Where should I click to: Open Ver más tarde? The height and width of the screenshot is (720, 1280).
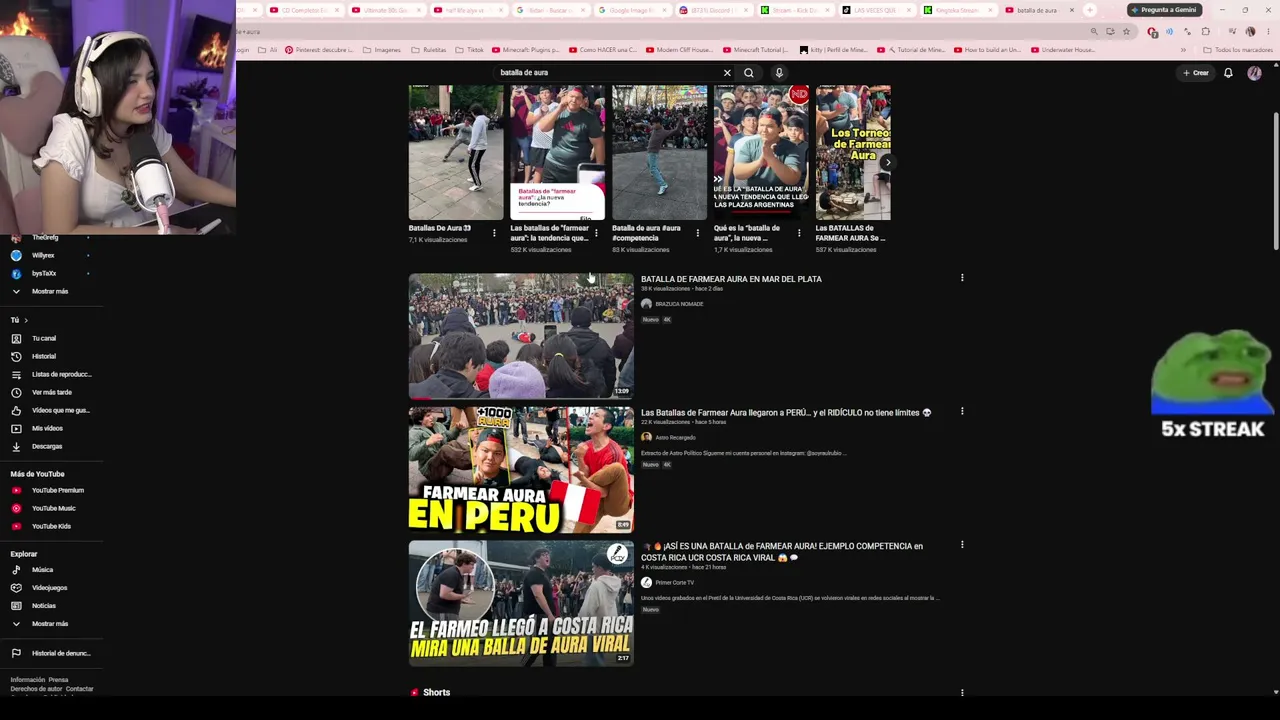[x=50, y=392]
